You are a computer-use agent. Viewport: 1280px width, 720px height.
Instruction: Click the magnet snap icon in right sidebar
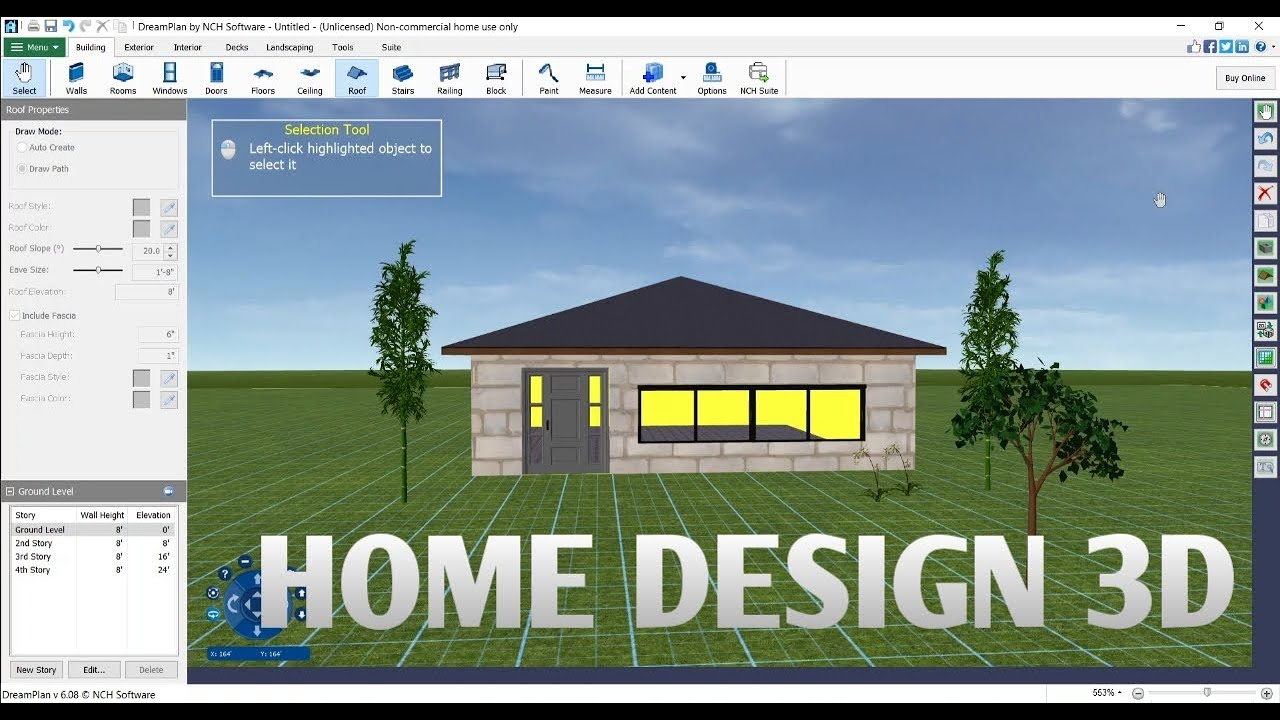[x=1265, y=384]
